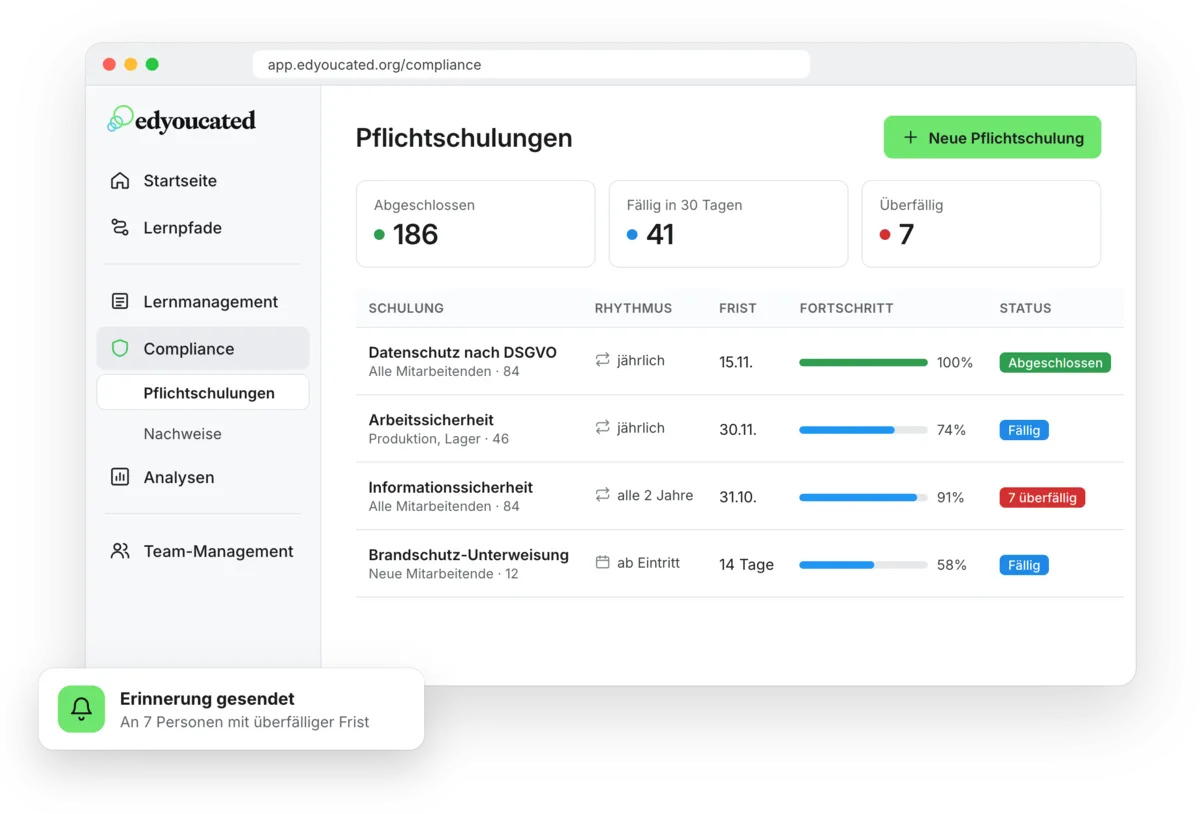Viewport: 1200px width, 814px height.
Task: Click the 14 Tage deadline cell
Action: [746, 564]
